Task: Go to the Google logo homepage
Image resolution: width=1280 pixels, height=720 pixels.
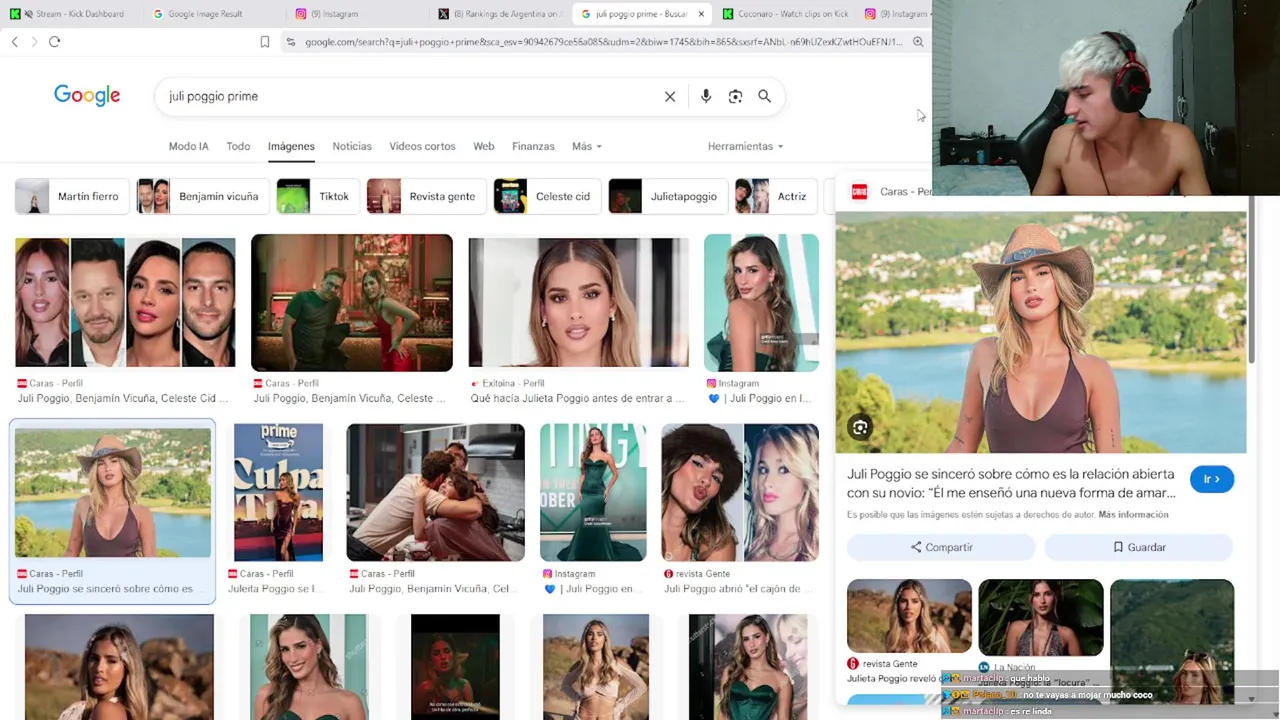Action: coord(87,96)
